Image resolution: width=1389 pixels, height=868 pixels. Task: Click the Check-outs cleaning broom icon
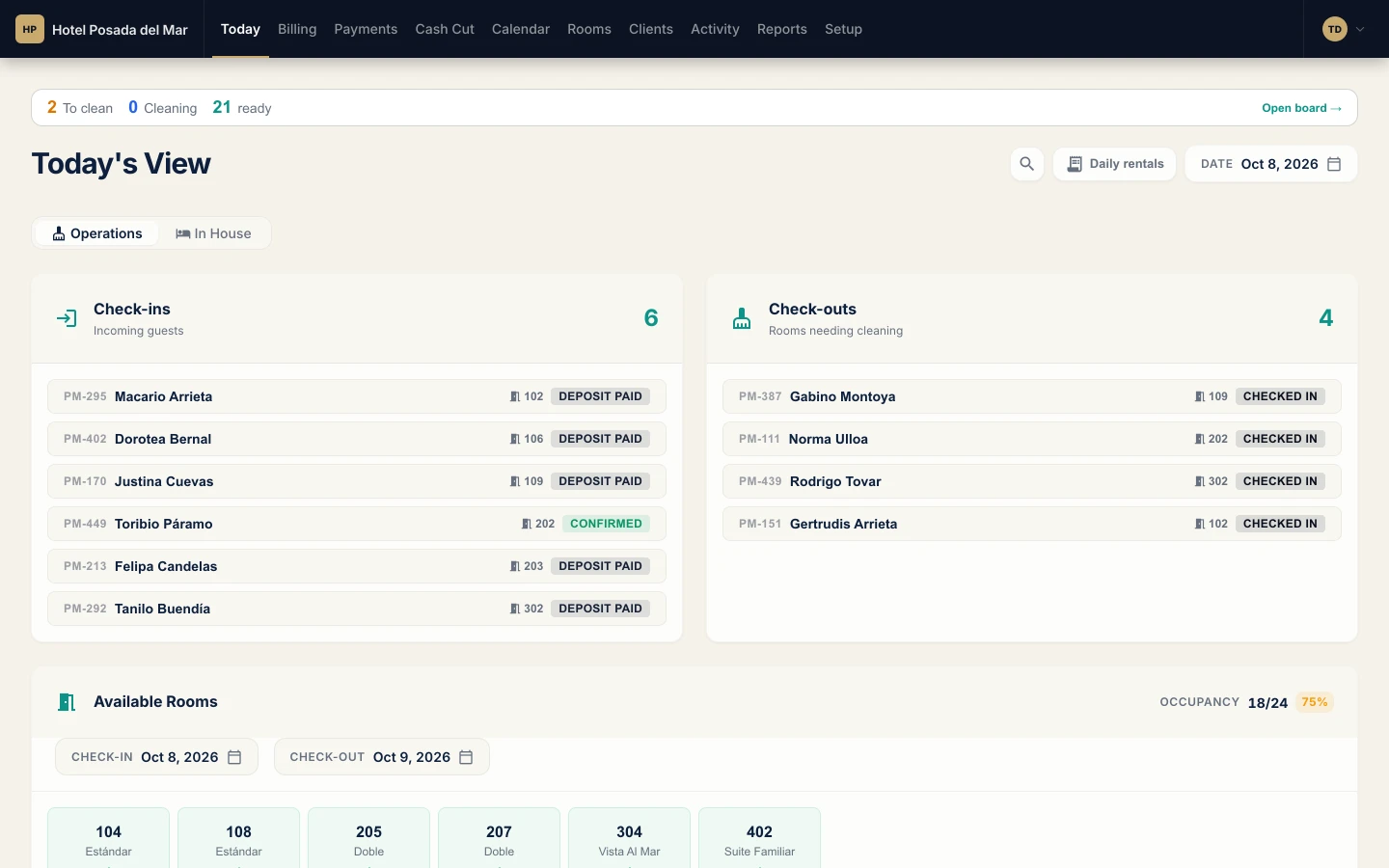click(x=742, y=318)
